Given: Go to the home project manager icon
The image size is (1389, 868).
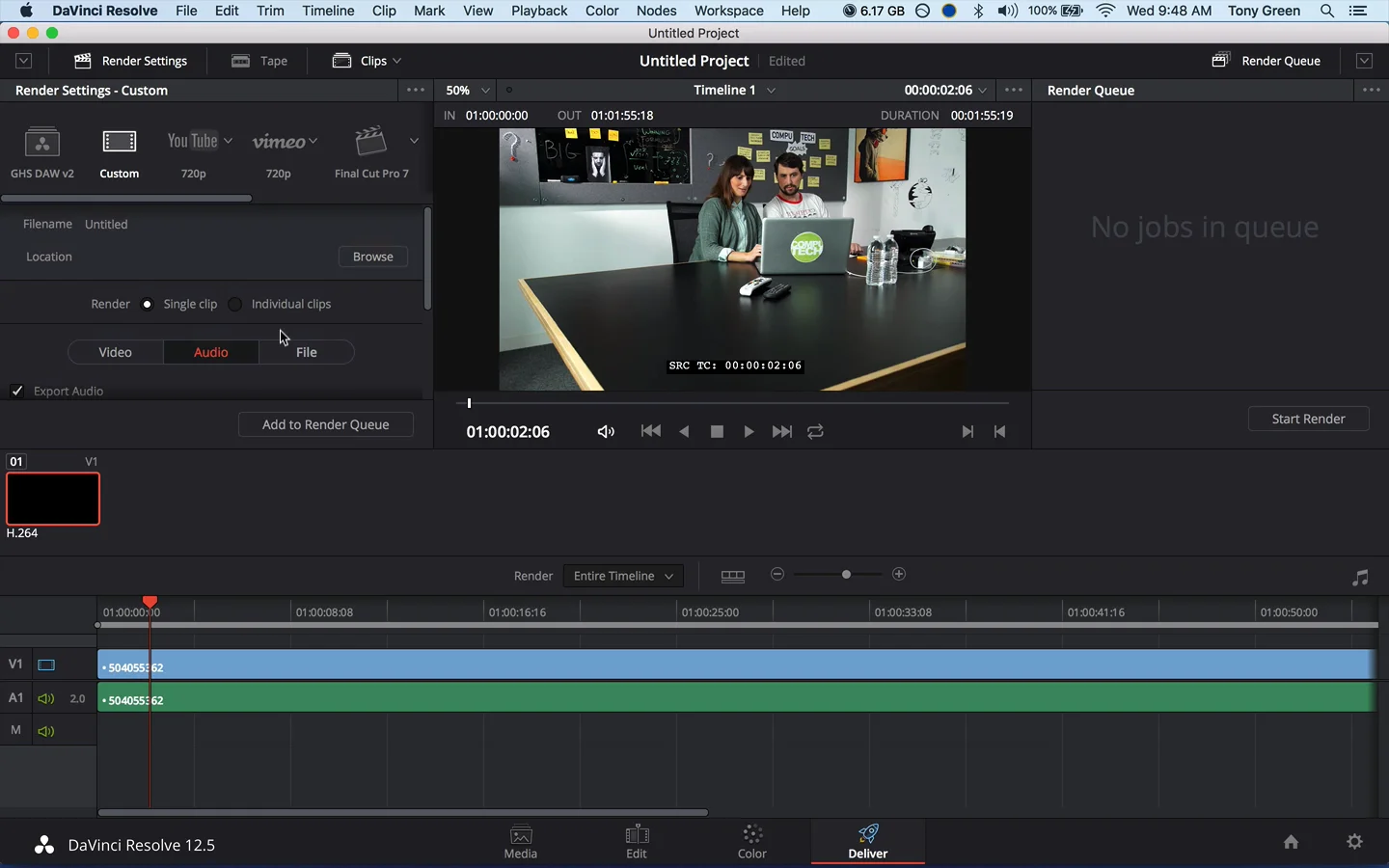Looking at the screenshot, I should click(x=1291, y=842).
